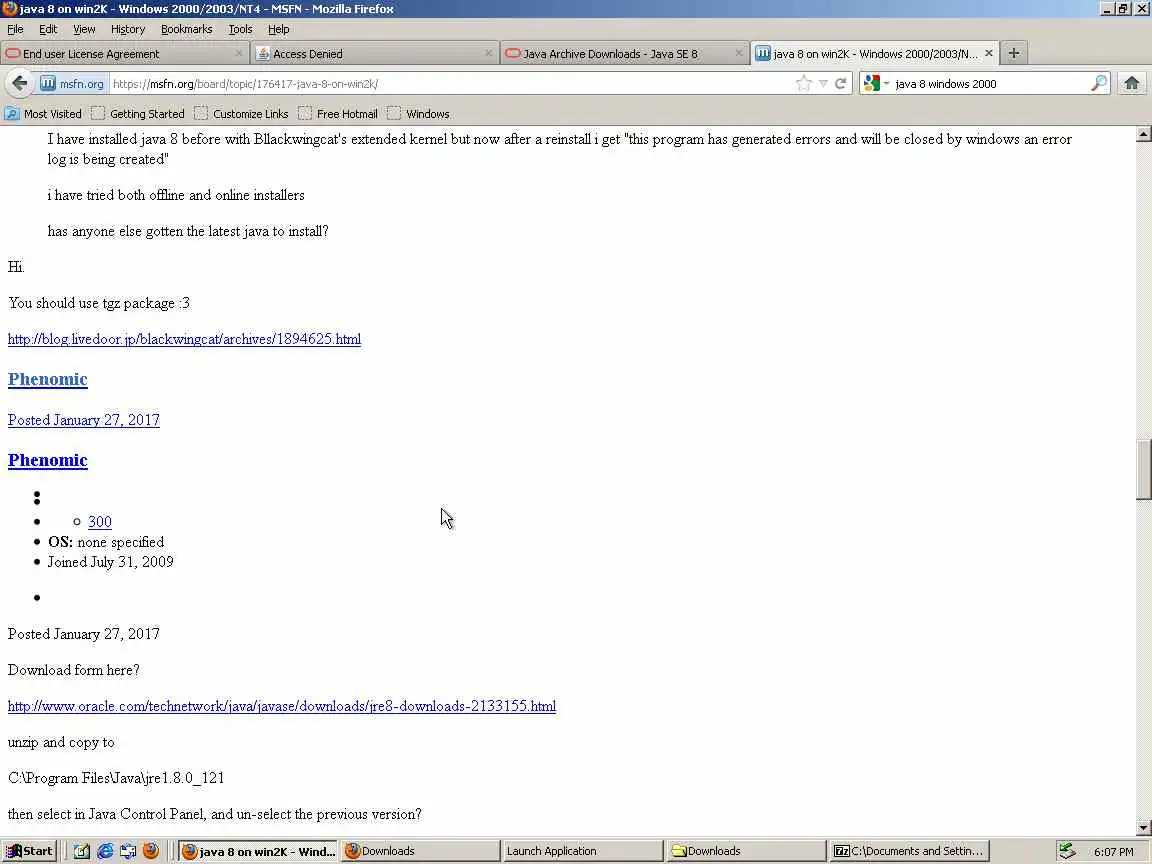This screenshot has height=864, width=1152.
Task: Open the Posted January 27, 2017 link
Action: (84, 420)
